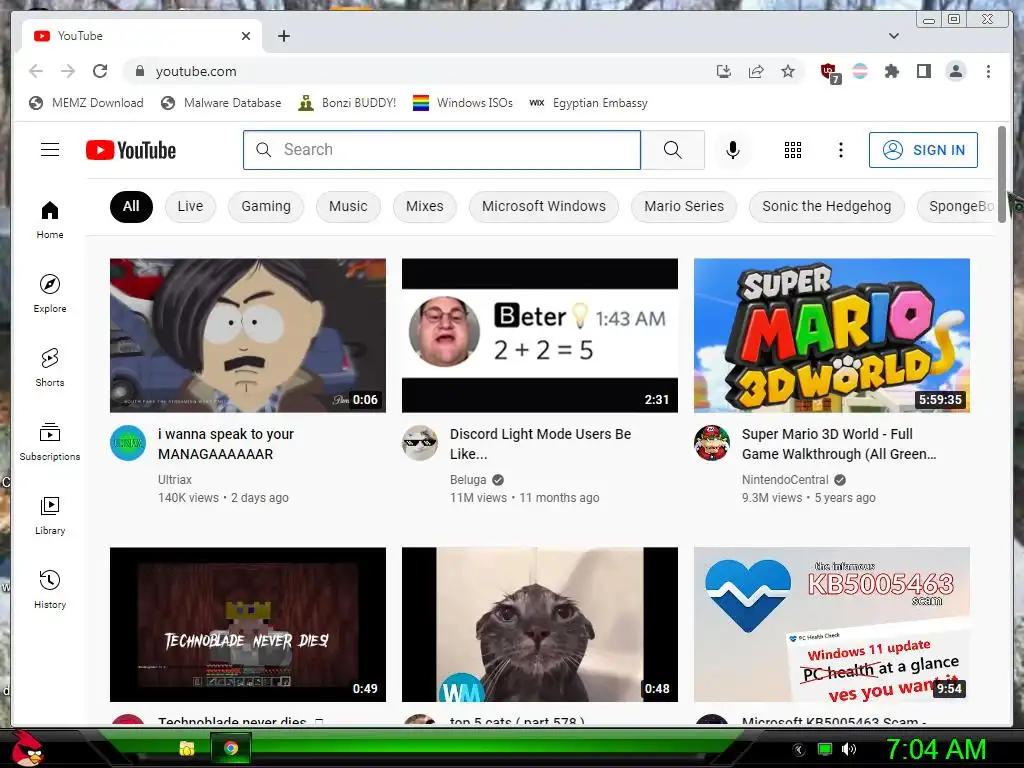
Task: Play the Discord Light Mode Users thumbnail
Action: point(539,335)
